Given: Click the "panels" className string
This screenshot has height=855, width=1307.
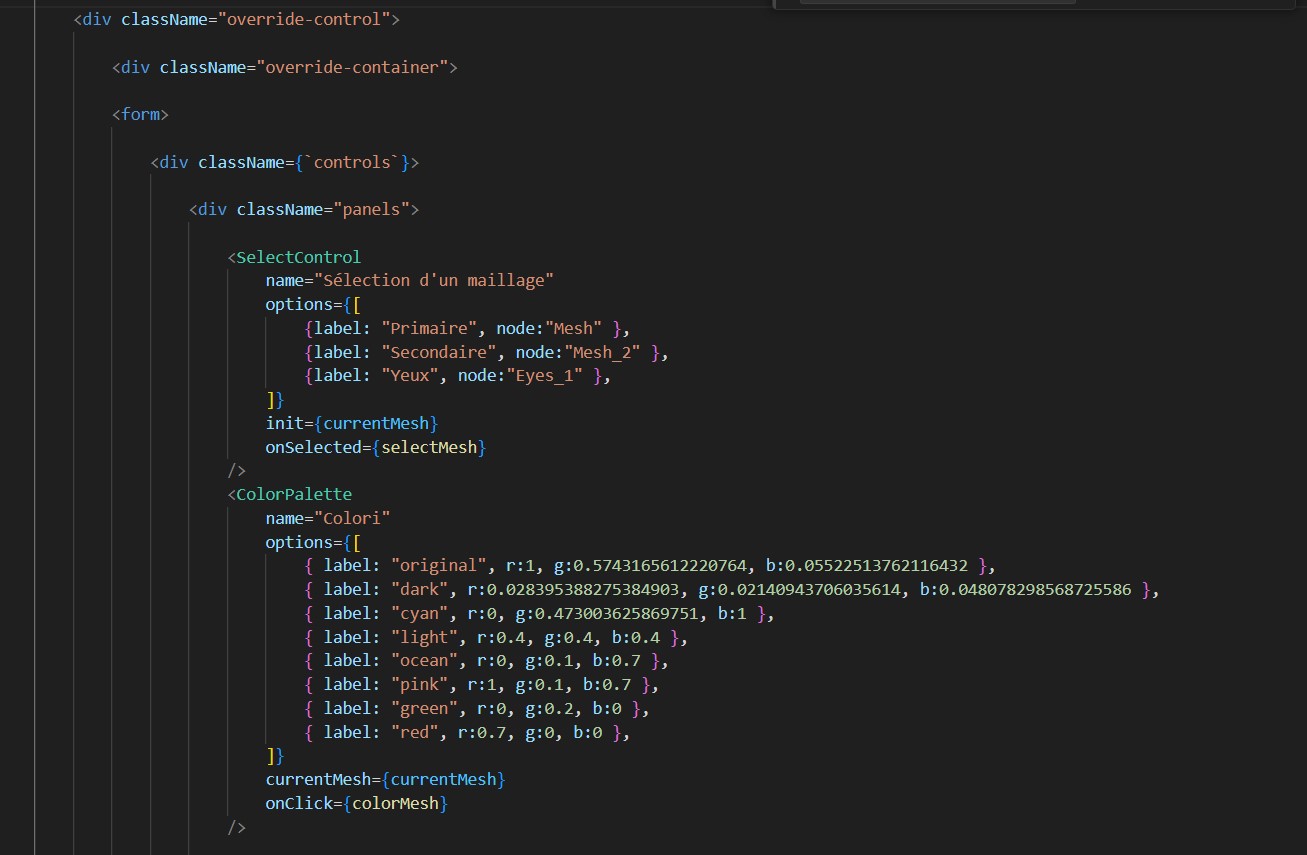Looking at the screenshot, I should pos(372,209).
